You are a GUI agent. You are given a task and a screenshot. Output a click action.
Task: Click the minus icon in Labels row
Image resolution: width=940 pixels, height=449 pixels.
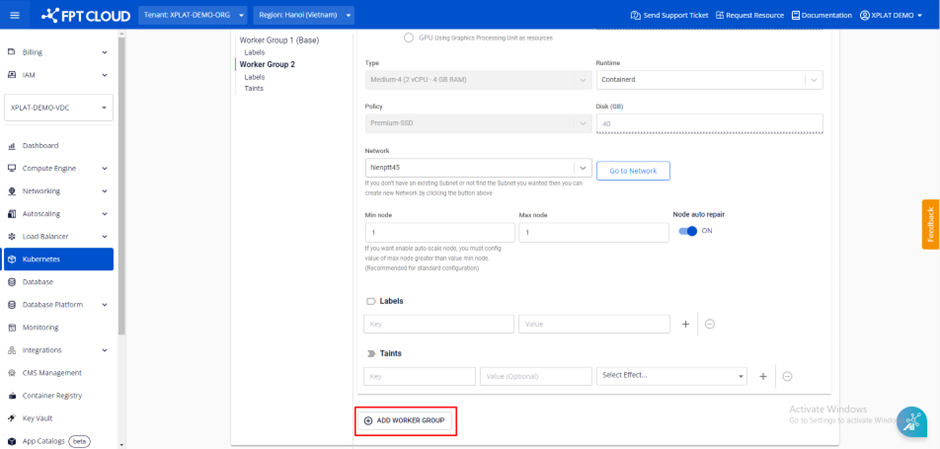click(x=710, y=324)
